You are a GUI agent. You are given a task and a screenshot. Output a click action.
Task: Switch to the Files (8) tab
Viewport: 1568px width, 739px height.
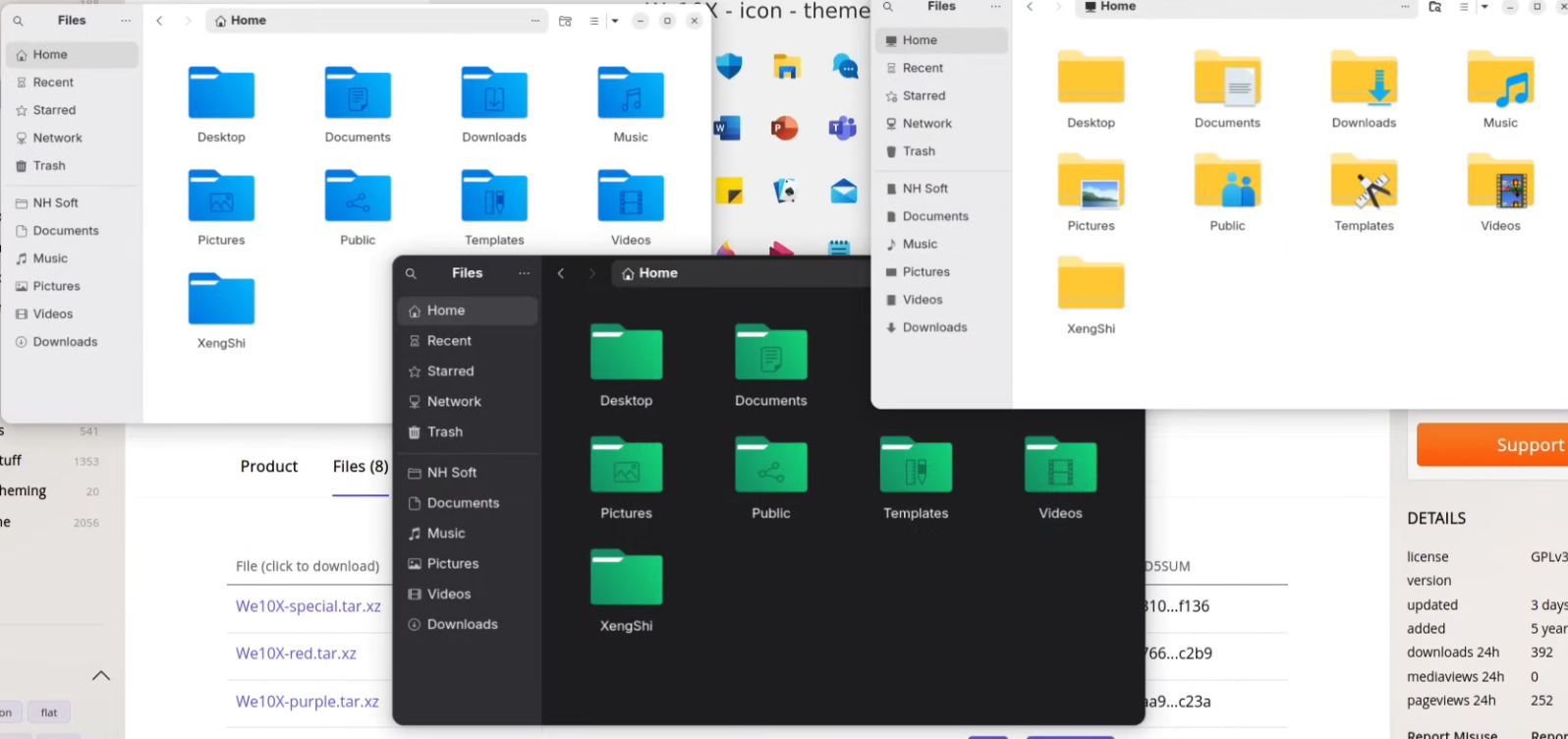360,467
